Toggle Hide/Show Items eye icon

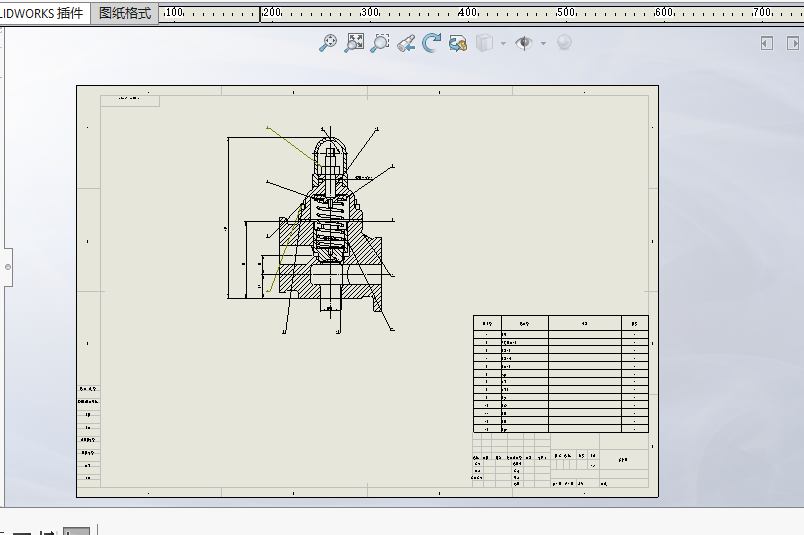point(523,43)
